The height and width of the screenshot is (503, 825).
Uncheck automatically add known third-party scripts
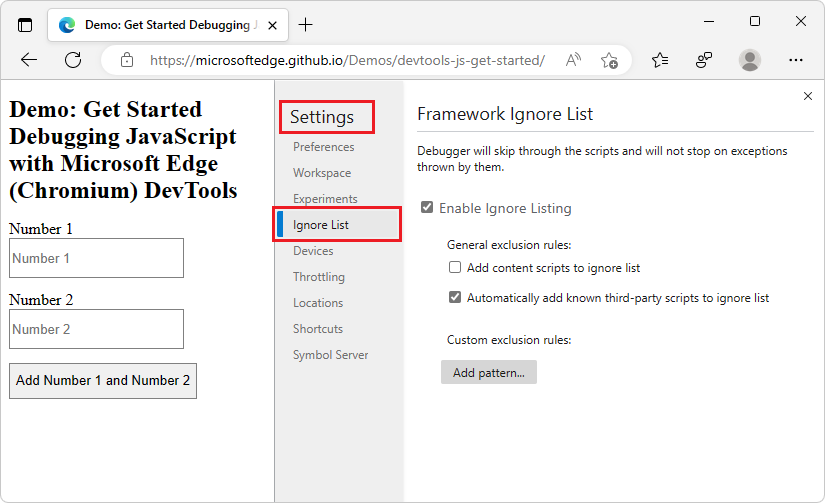(455, 297)
